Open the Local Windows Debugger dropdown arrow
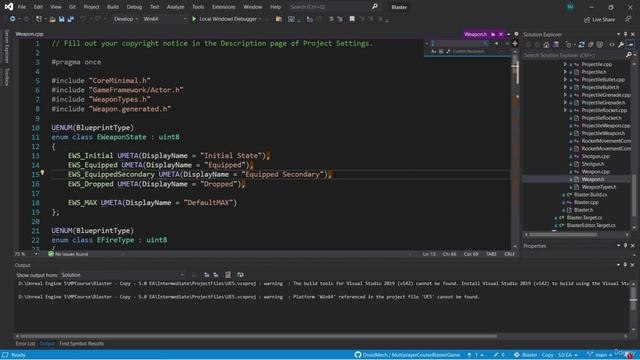This screenshot has height=360, width=640. point(260,19)
